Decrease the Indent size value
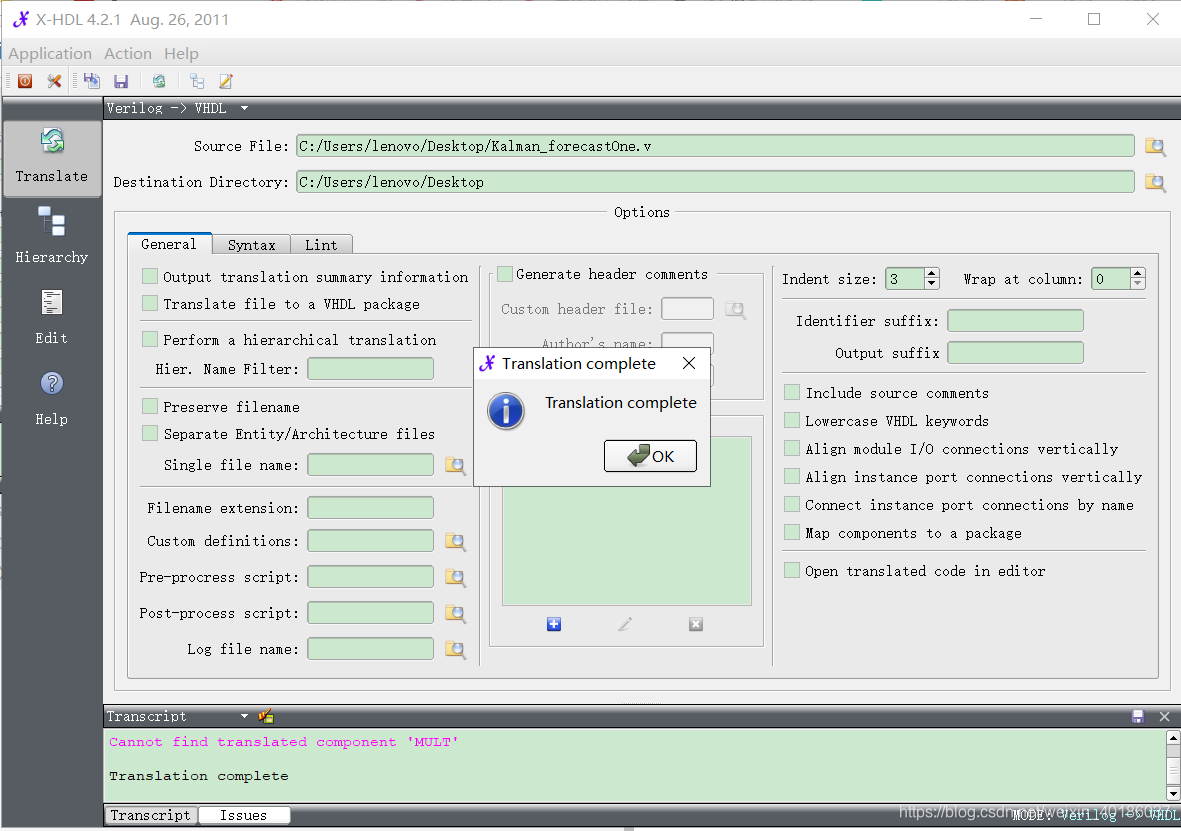The width and height of the screenshot is (1181, 831). coord(932,284)
